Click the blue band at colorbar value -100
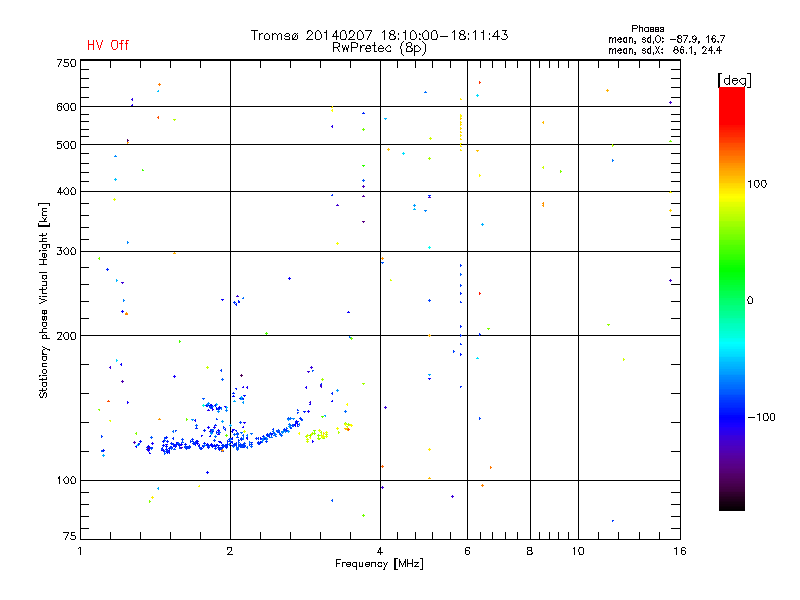 point(732,417)
